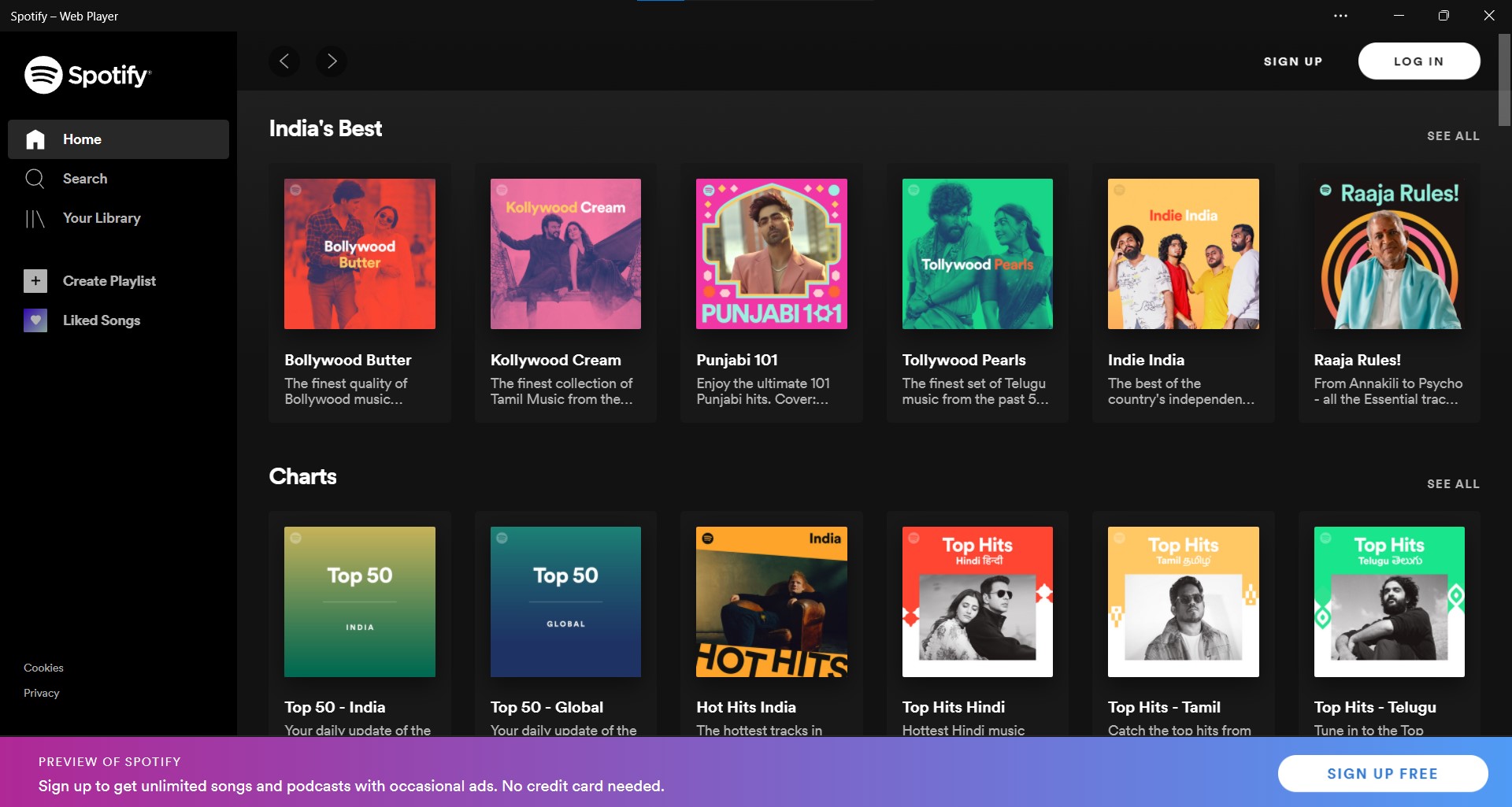Click the Top Hits - Telugu title
The width and height of the screenshot is (1512, 807).
click(x=1375, y=707)
